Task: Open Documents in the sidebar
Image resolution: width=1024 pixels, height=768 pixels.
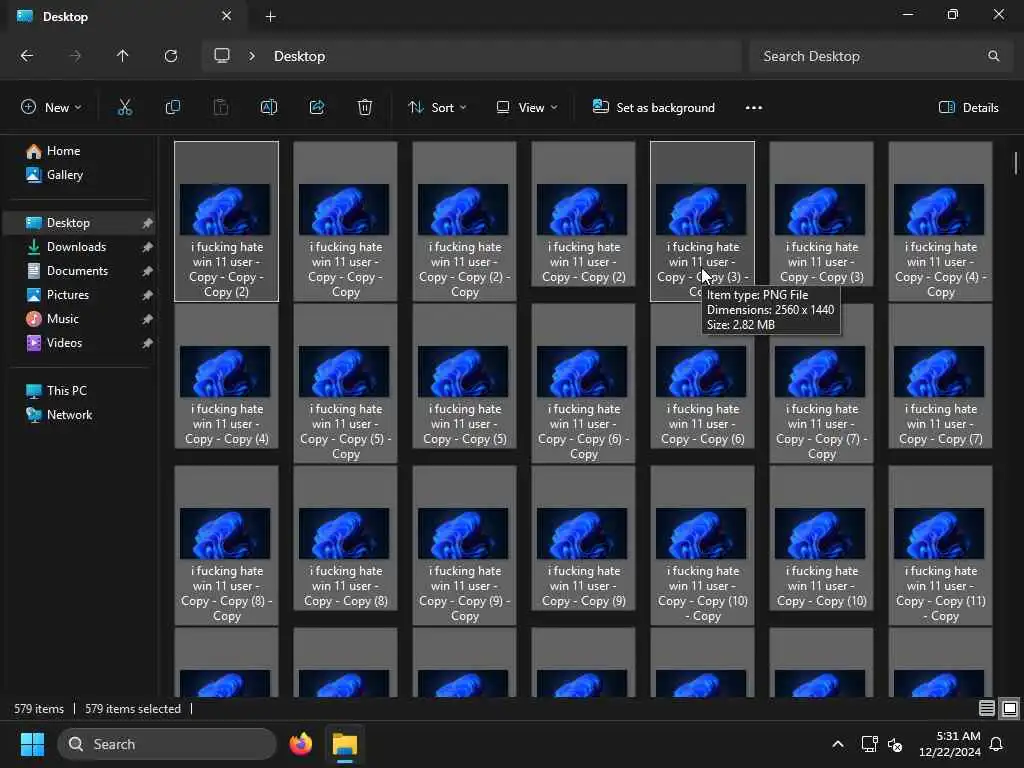Action: 77,271
